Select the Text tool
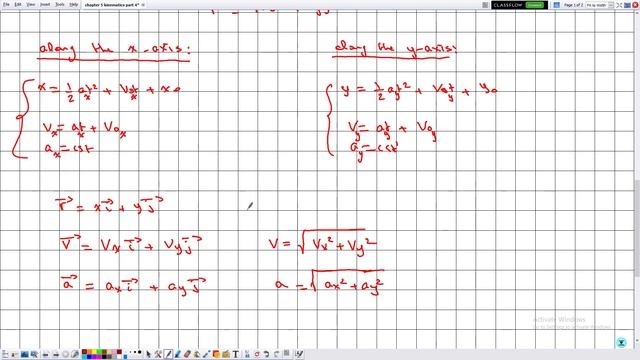640x360 pixels. click(236, 354)
